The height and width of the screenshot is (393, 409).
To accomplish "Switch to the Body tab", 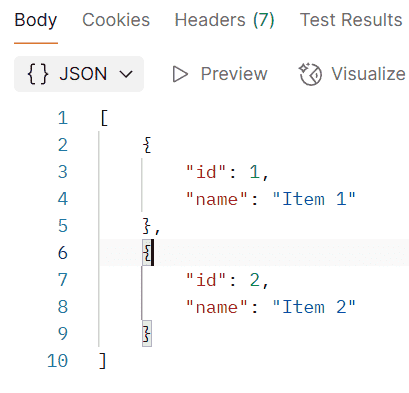I will [36, 20].
